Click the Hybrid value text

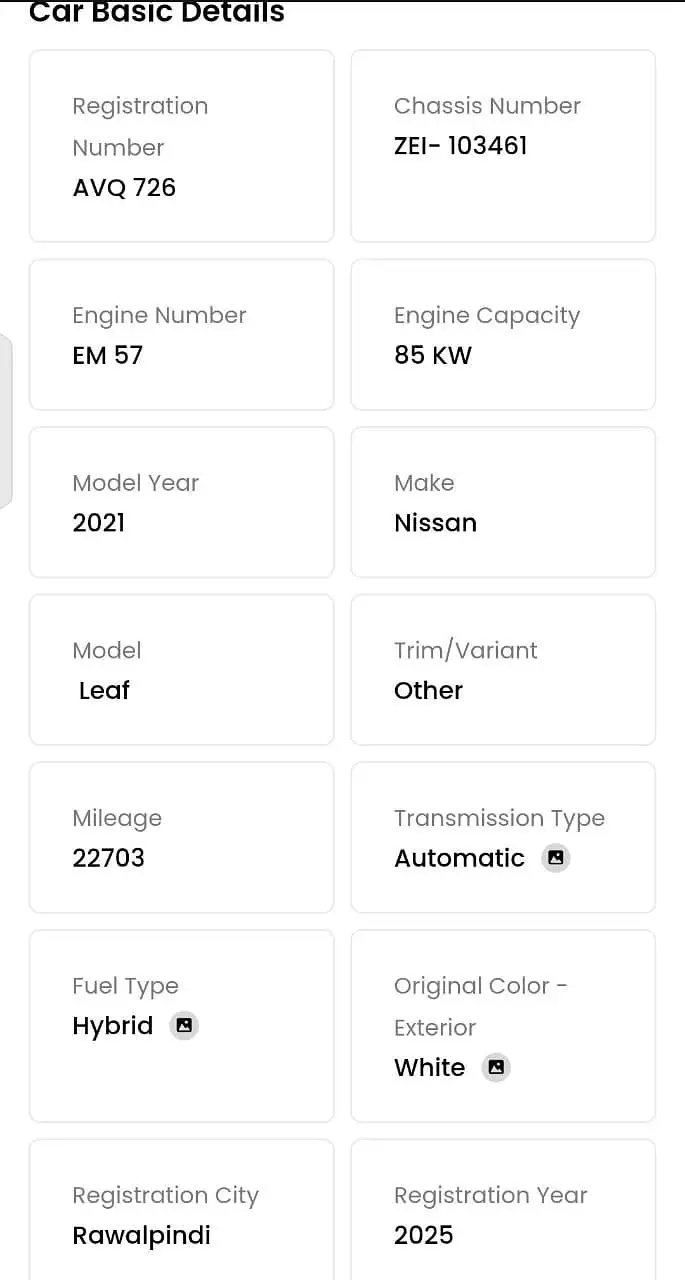[113, 1026]
